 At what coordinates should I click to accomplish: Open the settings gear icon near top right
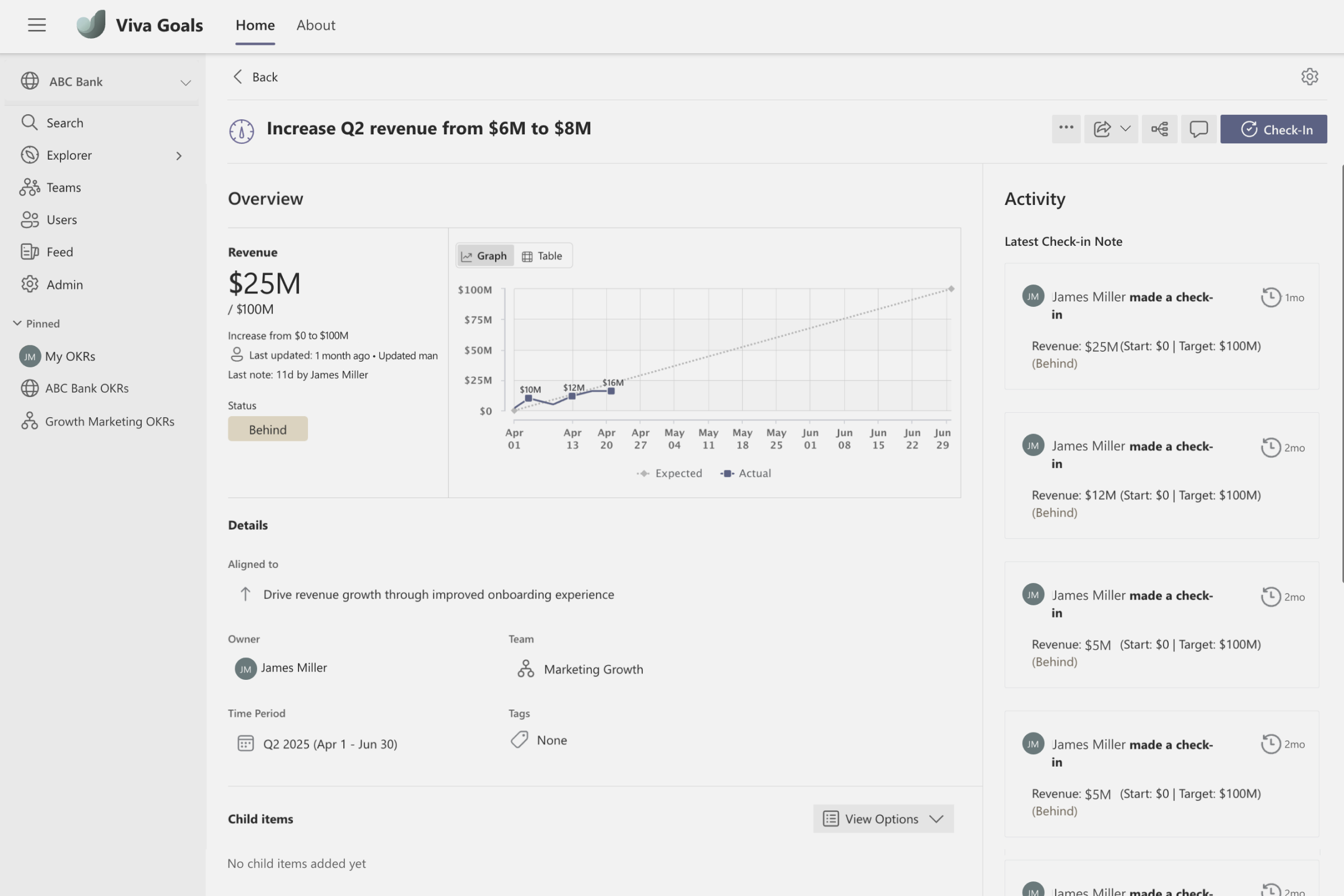click(x=1309, y=77)
